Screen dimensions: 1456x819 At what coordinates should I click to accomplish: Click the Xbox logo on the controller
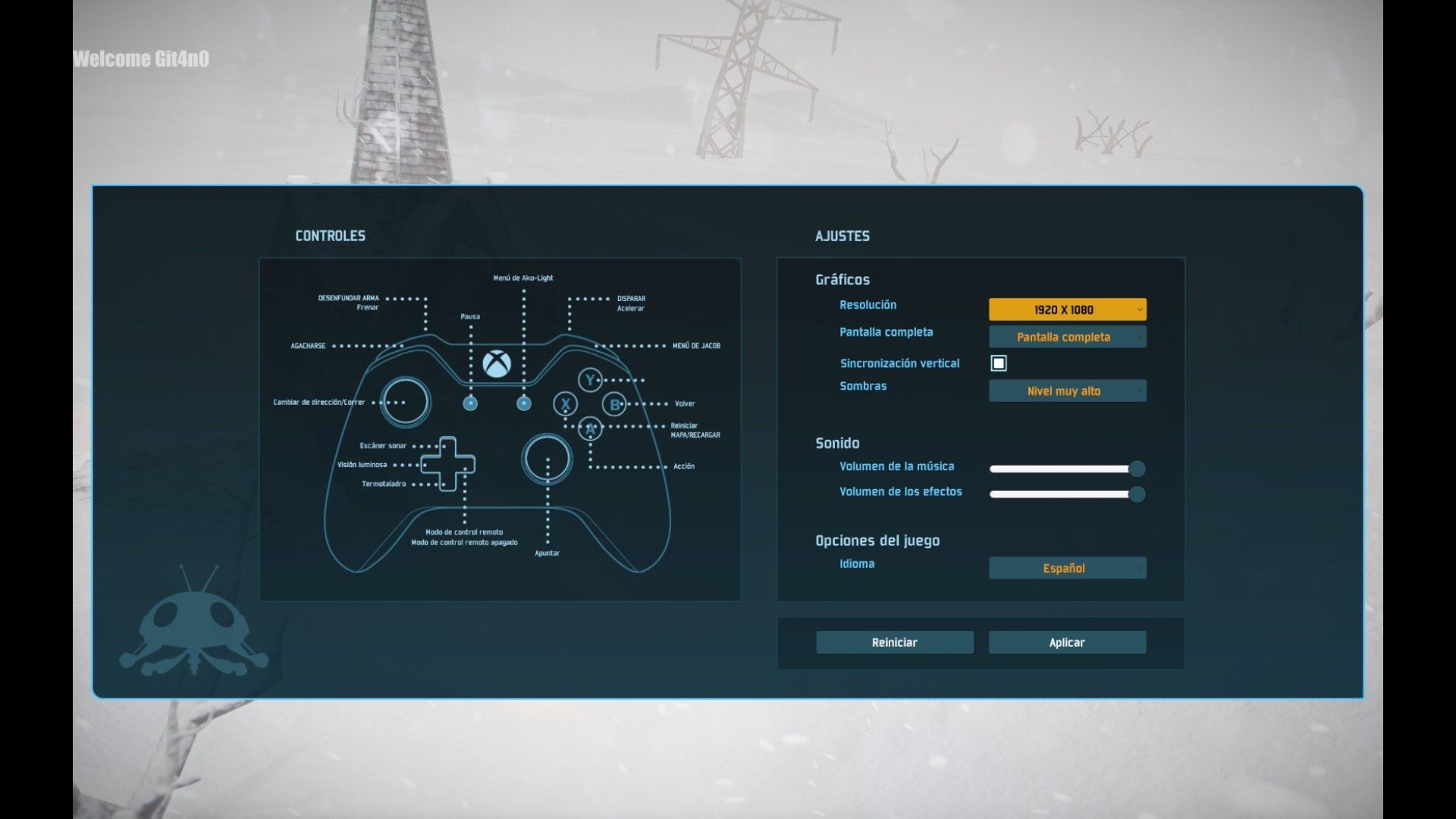point(497,363)
